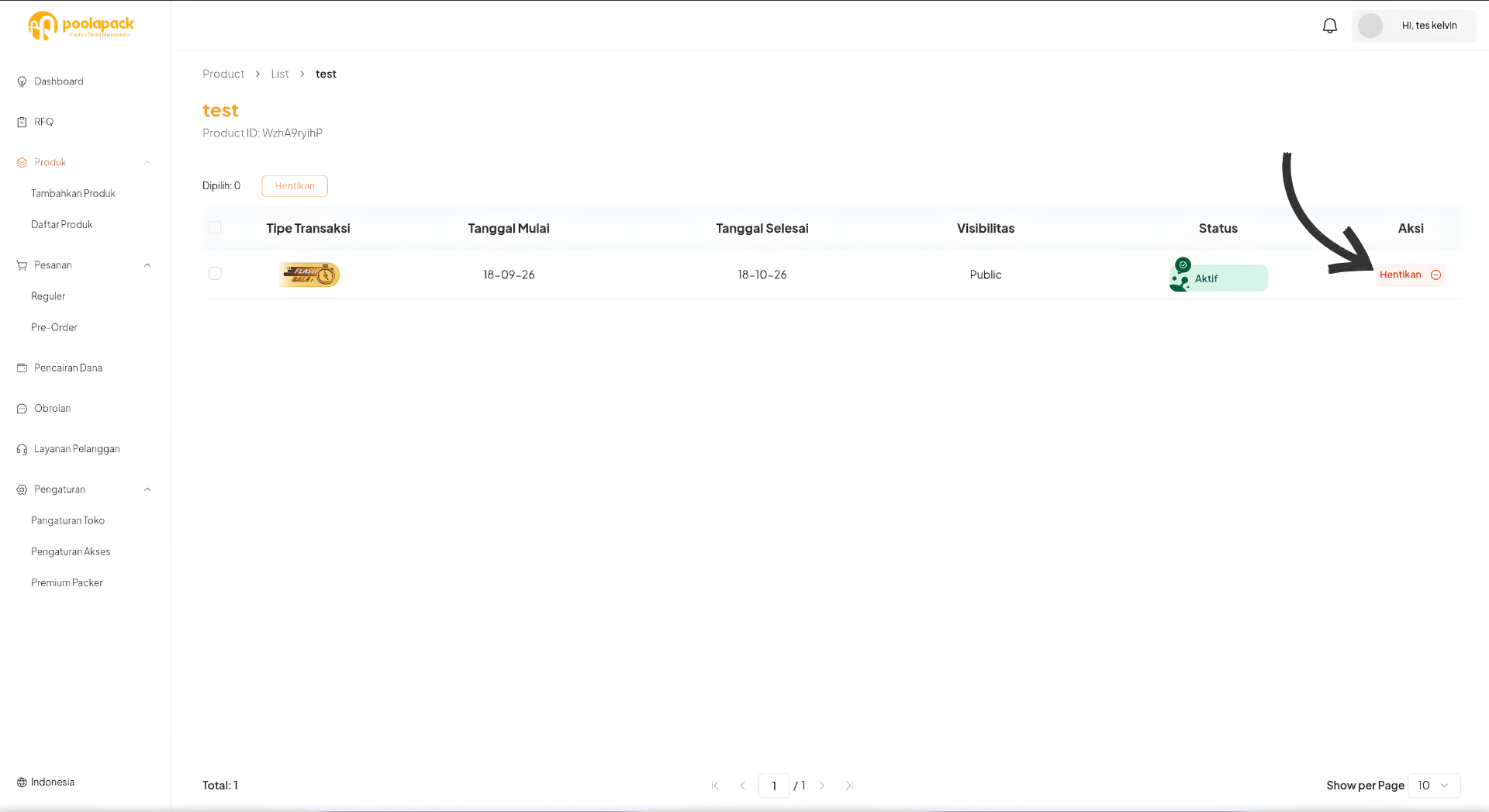The image size is (1489, 812).
Task: Click the Indonesia globe icon
Action: [22, 783]
